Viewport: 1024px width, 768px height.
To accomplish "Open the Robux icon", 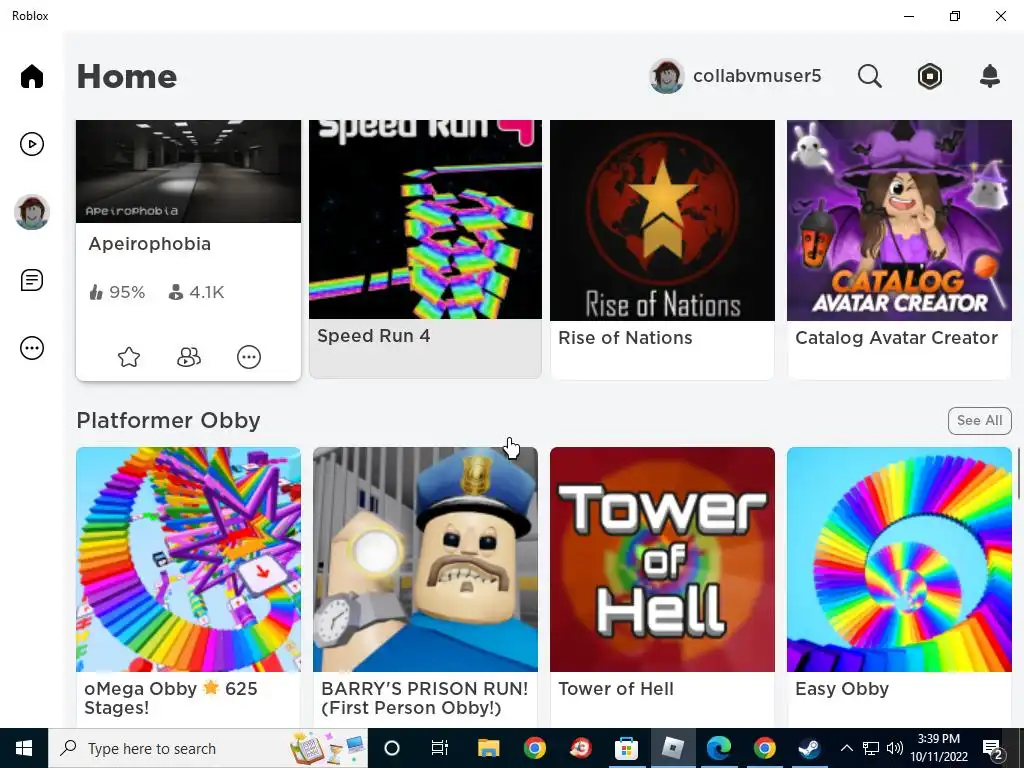I will pos(929,76).
